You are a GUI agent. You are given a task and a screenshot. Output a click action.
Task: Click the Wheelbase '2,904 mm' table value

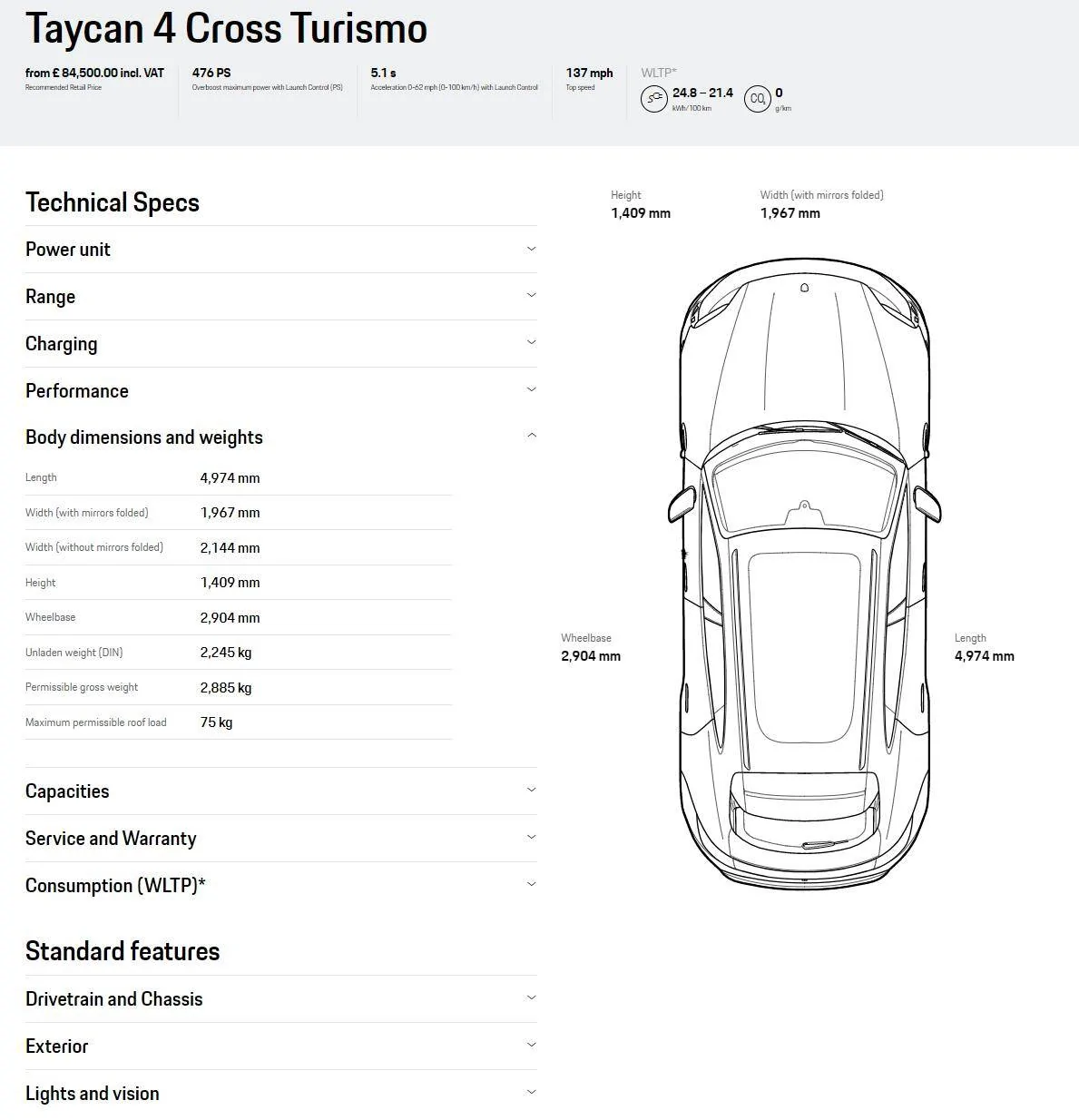click(x=230, y=618)
